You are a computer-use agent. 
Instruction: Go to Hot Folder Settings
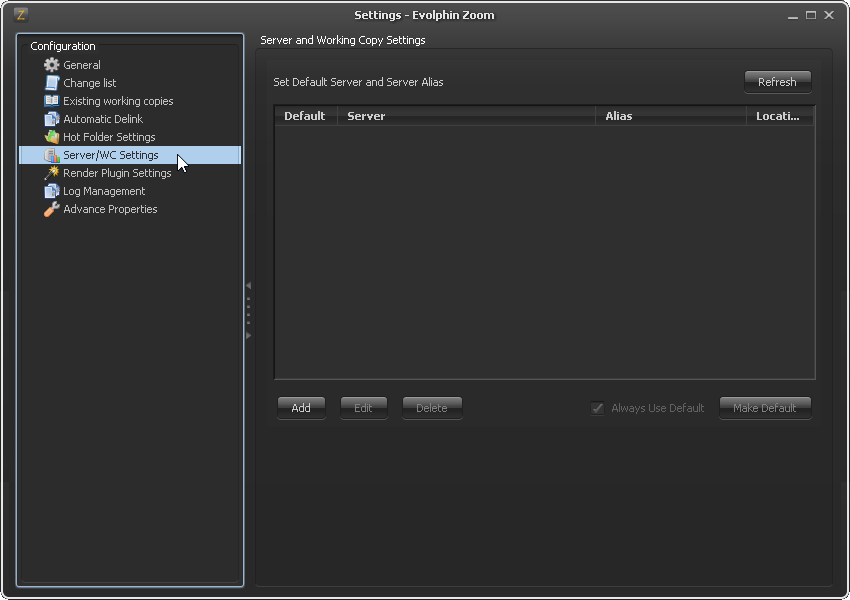tap(109, 137)
